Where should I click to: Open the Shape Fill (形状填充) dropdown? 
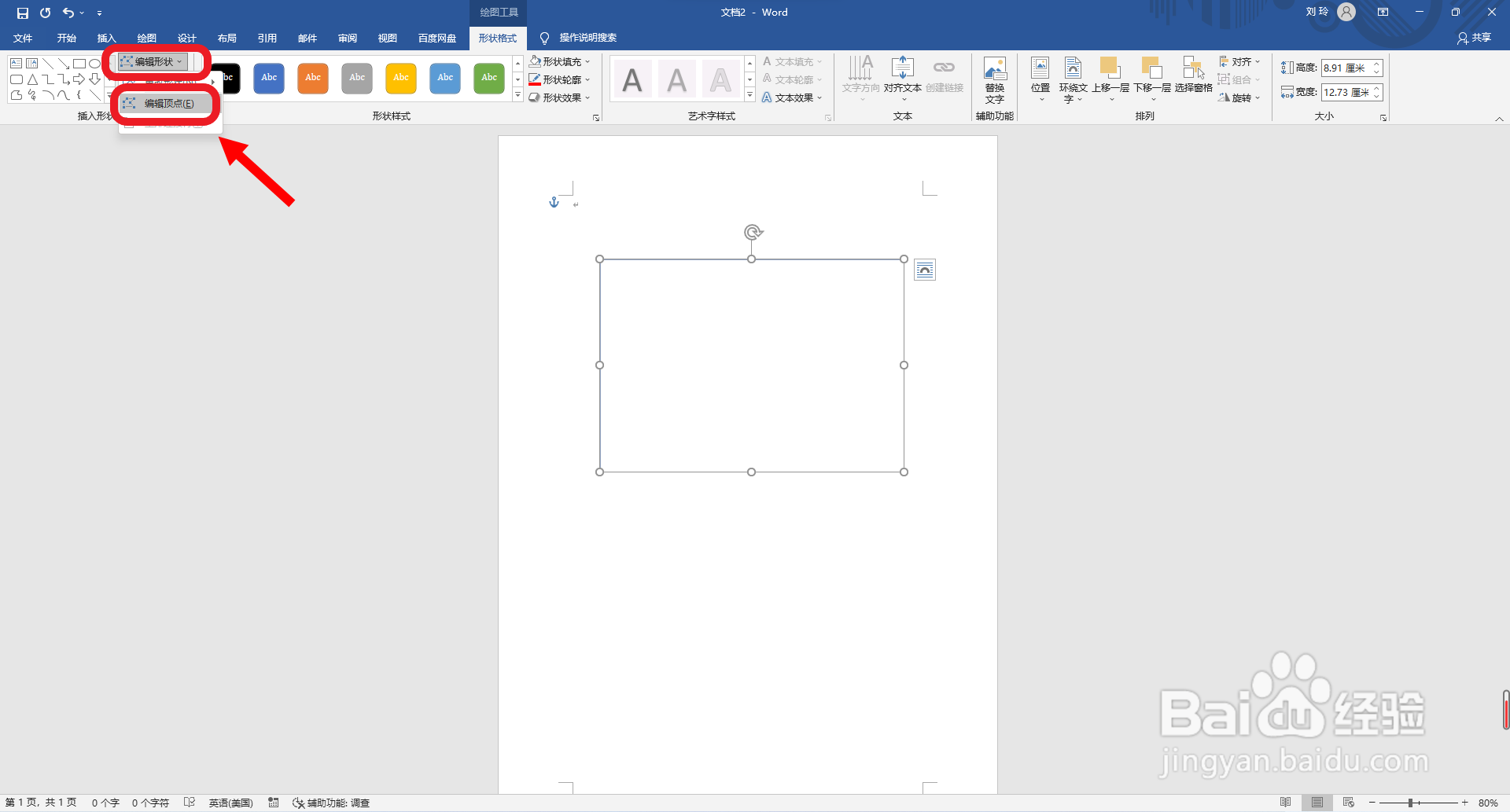(x=559, y=61)
